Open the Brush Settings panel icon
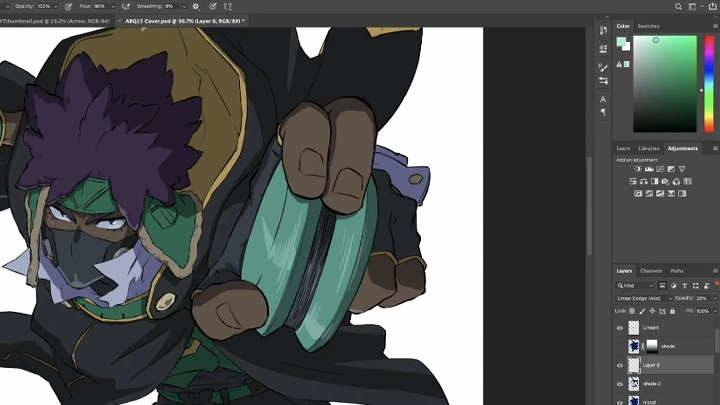Screen dimensions: 720x405 point(603,68)
